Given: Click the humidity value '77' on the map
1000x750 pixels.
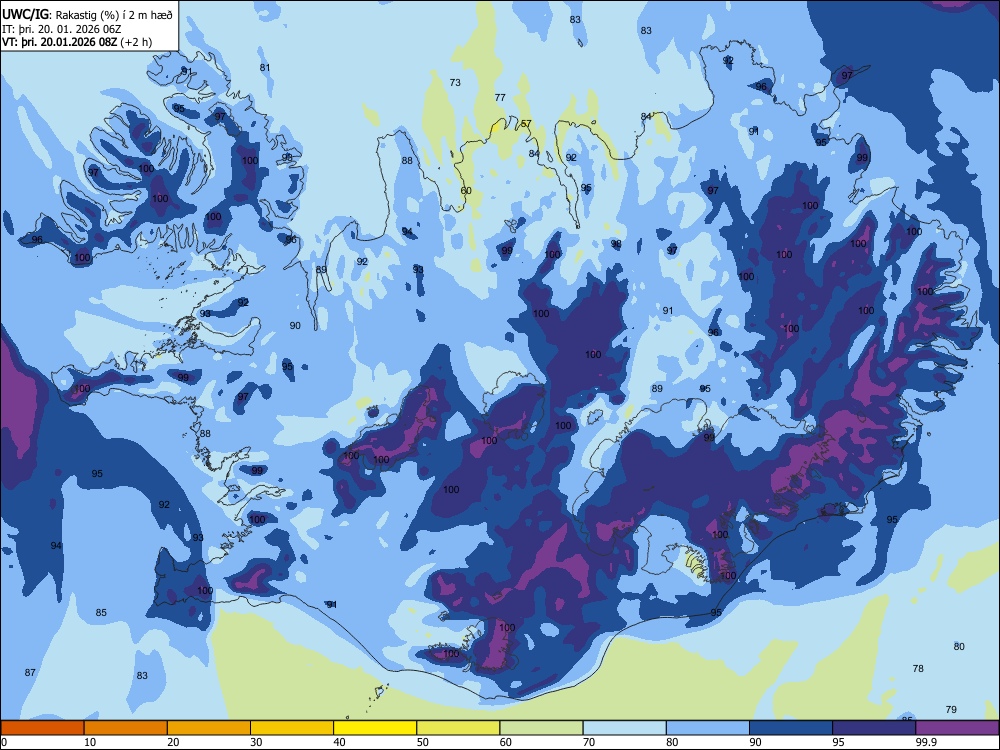Looking at the screenshot, I should (x=500, y=98).
